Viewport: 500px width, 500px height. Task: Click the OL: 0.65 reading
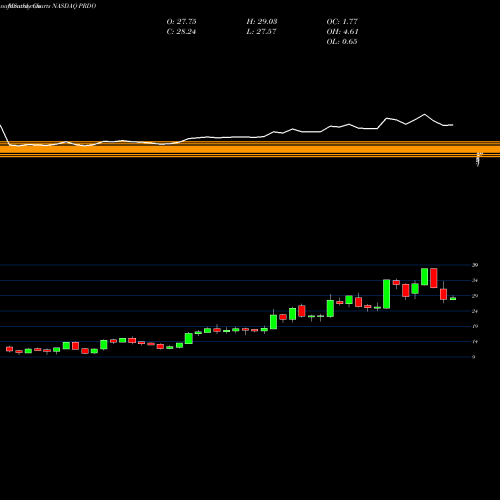342,42
